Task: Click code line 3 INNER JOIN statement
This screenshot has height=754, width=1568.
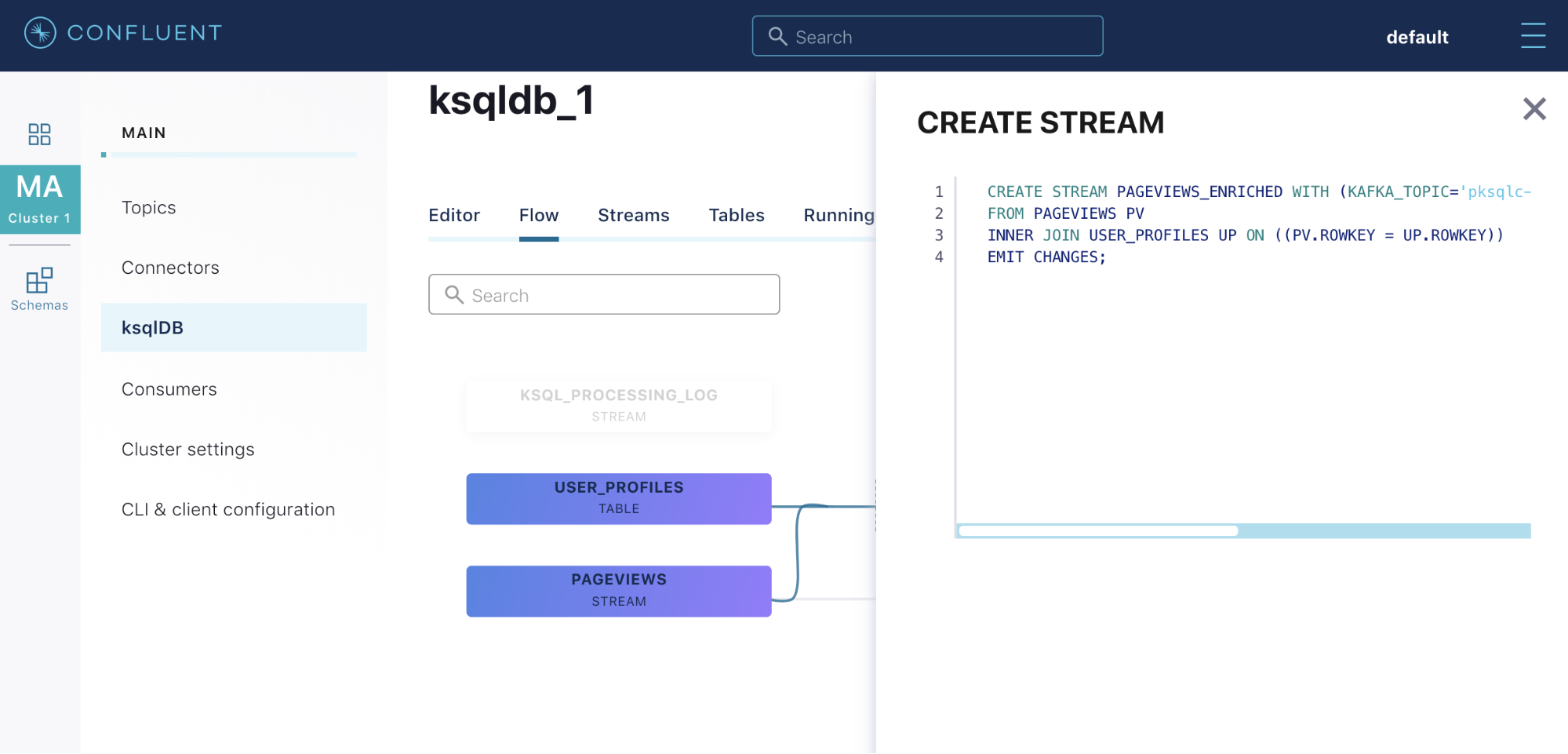Action: [x=1245, y=235]
